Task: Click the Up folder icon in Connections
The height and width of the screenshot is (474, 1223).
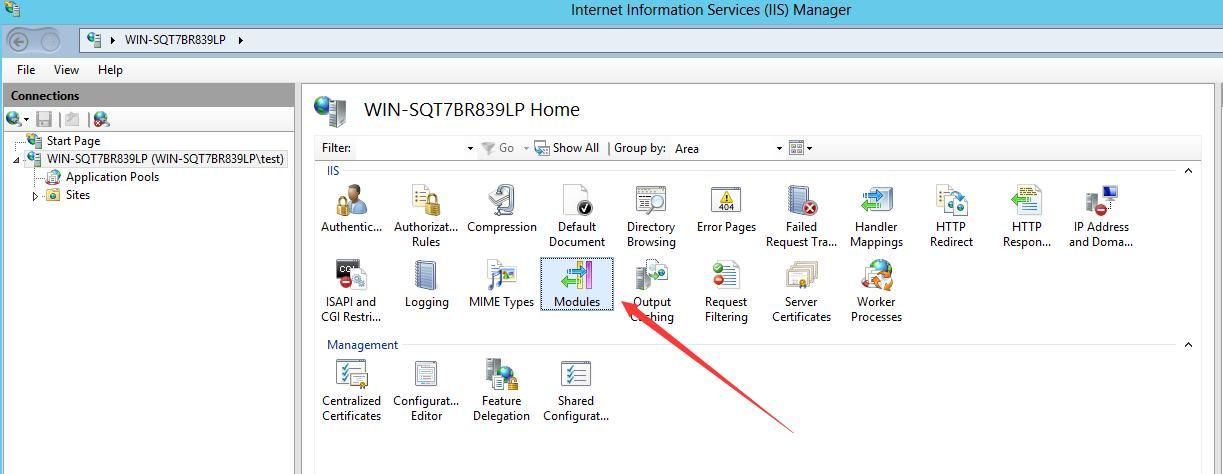Action: point(72,119)
